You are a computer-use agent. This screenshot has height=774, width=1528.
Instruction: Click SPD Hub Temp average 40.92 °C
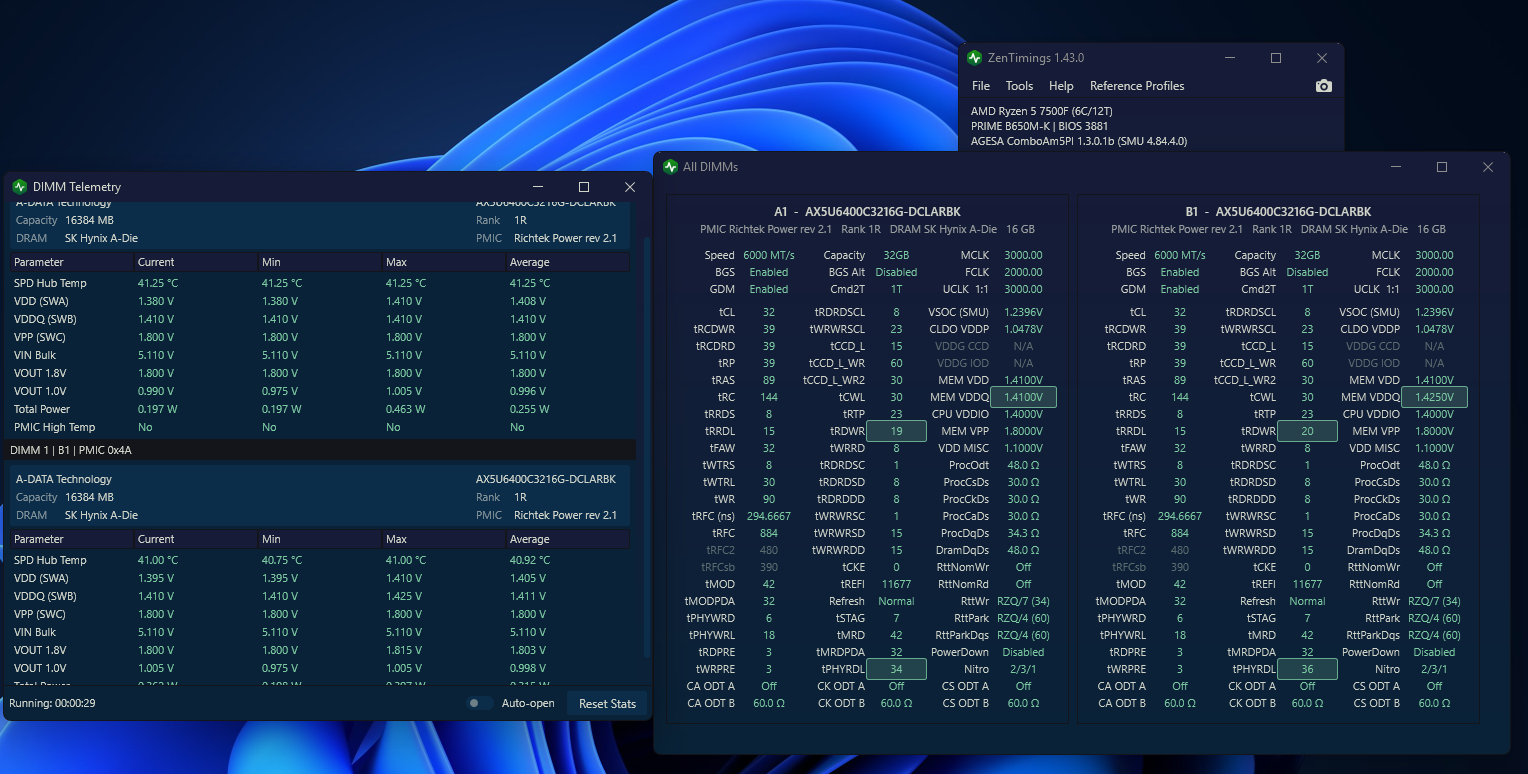530,560
